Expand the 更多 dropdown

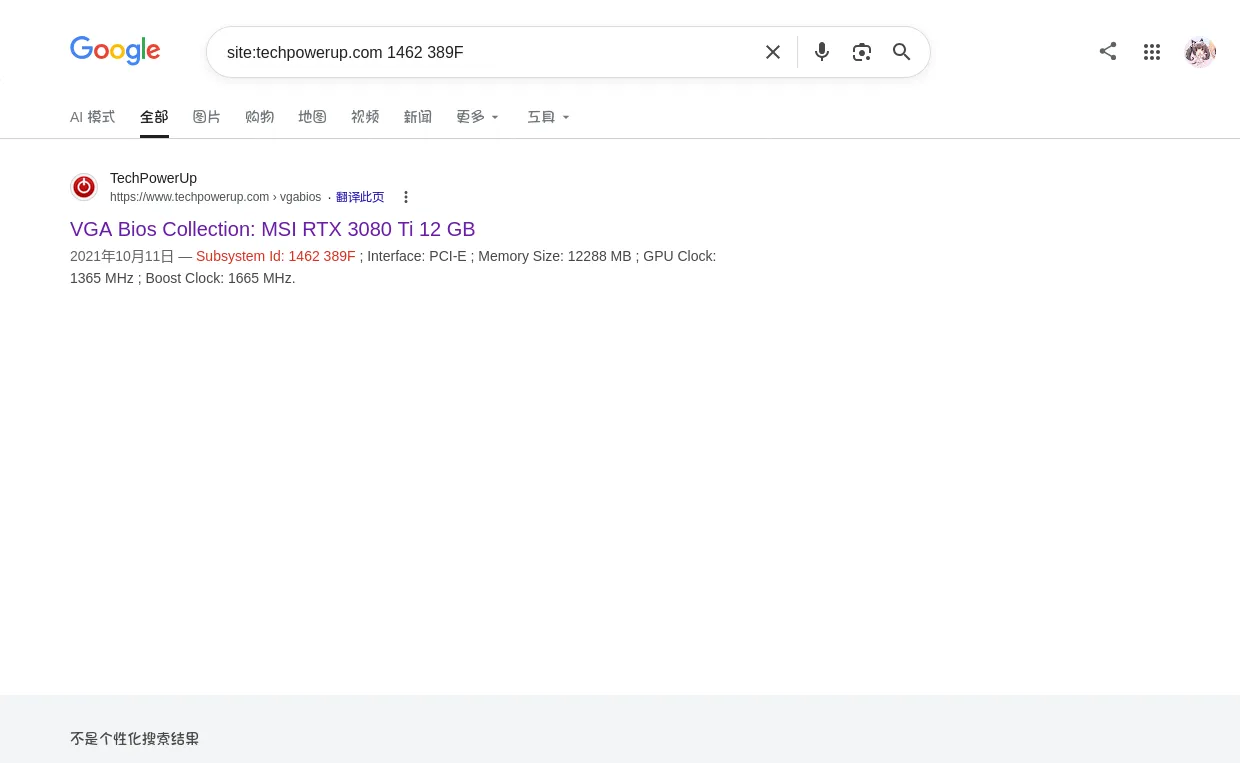click(478, 117)
